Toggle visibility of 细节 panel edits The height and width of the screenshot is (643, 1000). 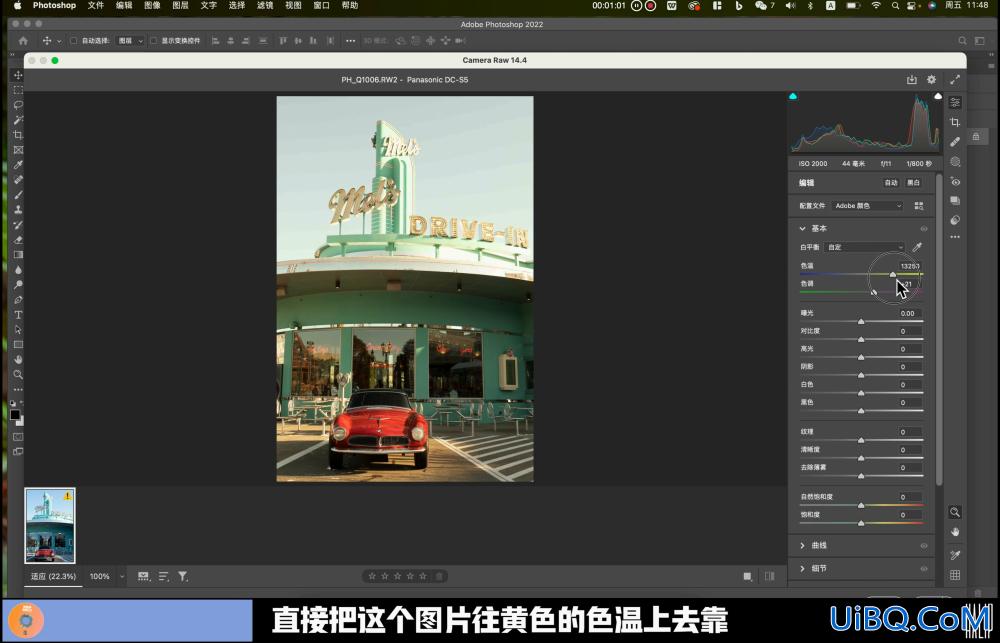click(923, 568)
